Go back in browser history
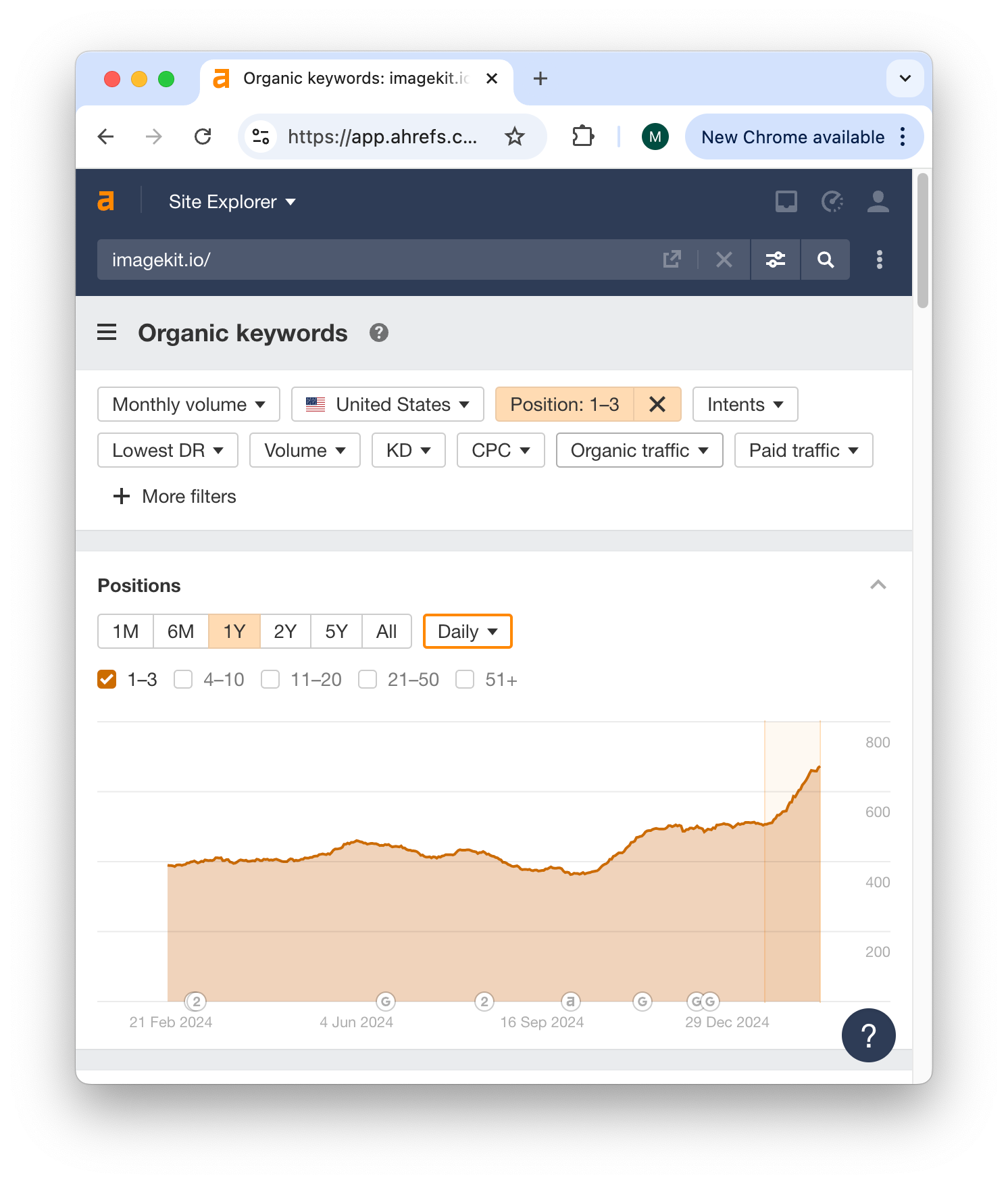Screen dimensions: 1008x1184 106,137
